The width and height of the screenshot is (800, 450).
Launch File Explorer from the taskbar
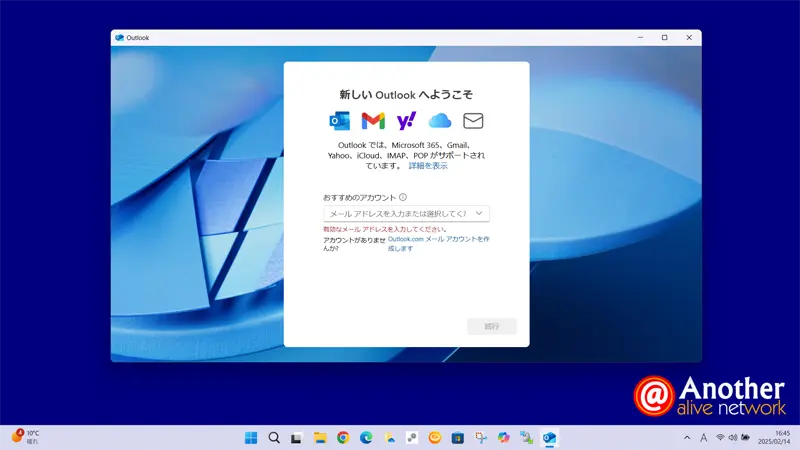coord(320,438)
